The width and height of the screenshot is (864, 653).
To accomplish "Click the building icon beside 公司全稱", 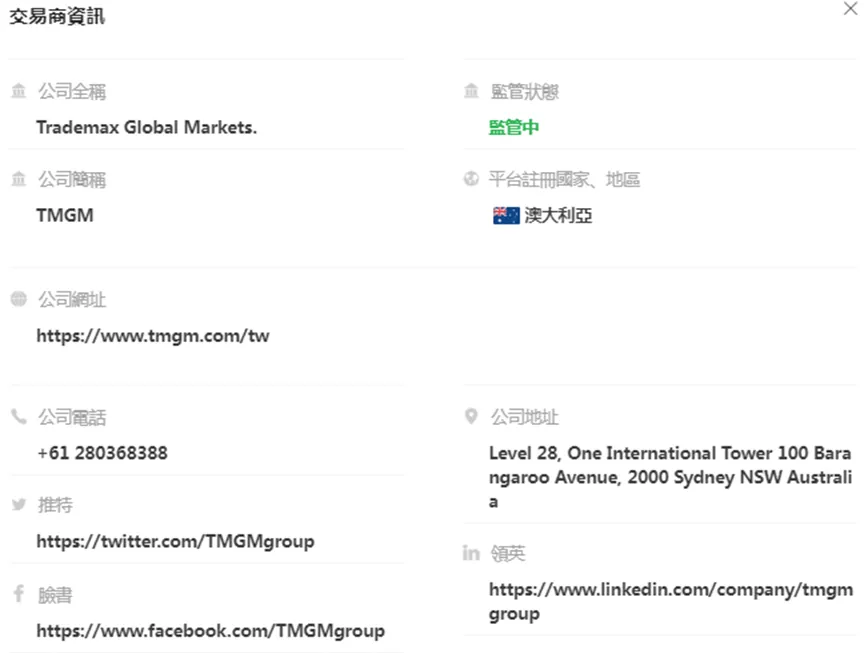I will tap(19, 90).
